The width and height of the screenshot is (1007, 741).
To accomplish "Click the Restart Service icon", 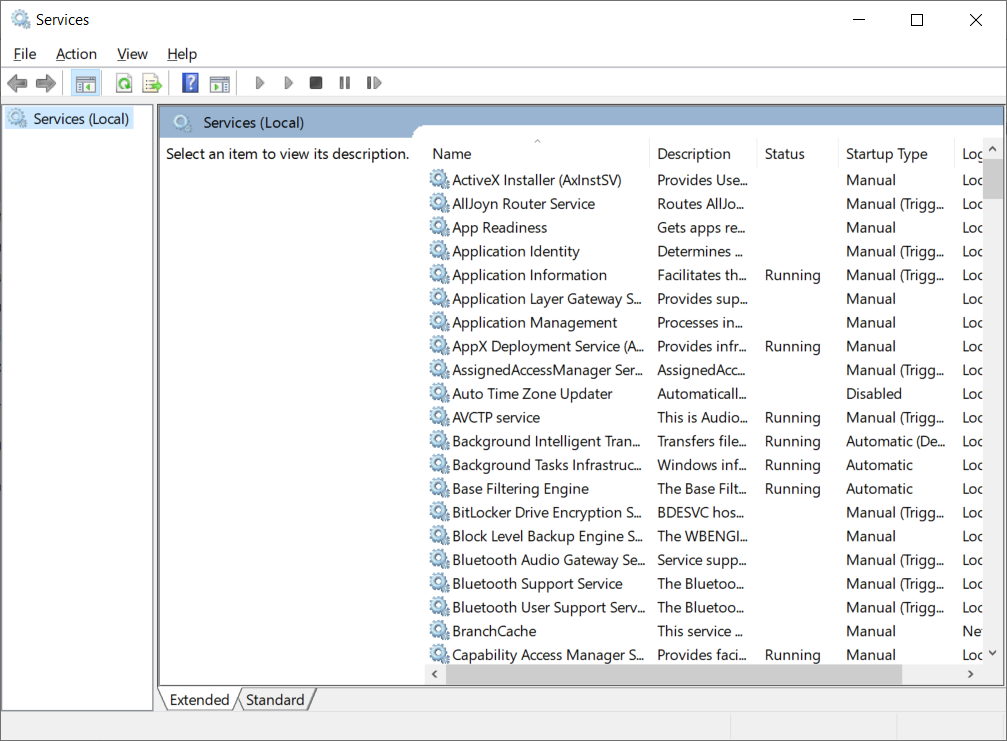I will click(374, 83).
